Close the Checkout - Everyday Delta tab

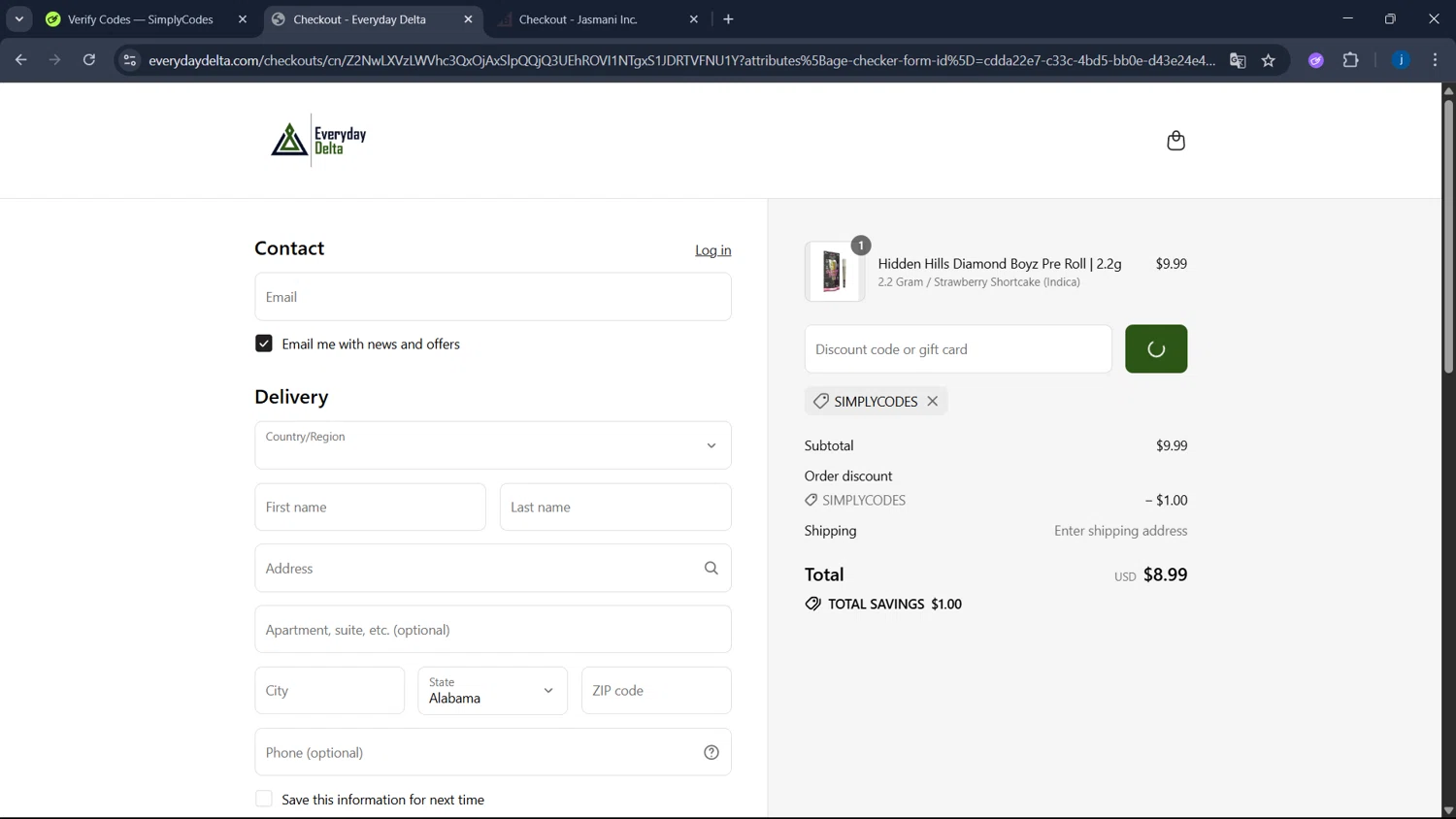click(x=468, y=19)
